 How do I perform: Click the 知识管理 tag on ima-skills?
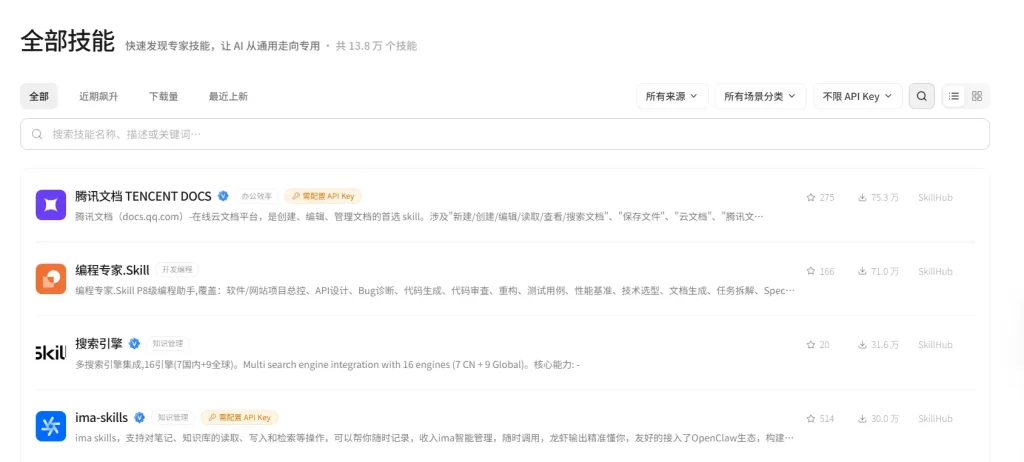173,418
